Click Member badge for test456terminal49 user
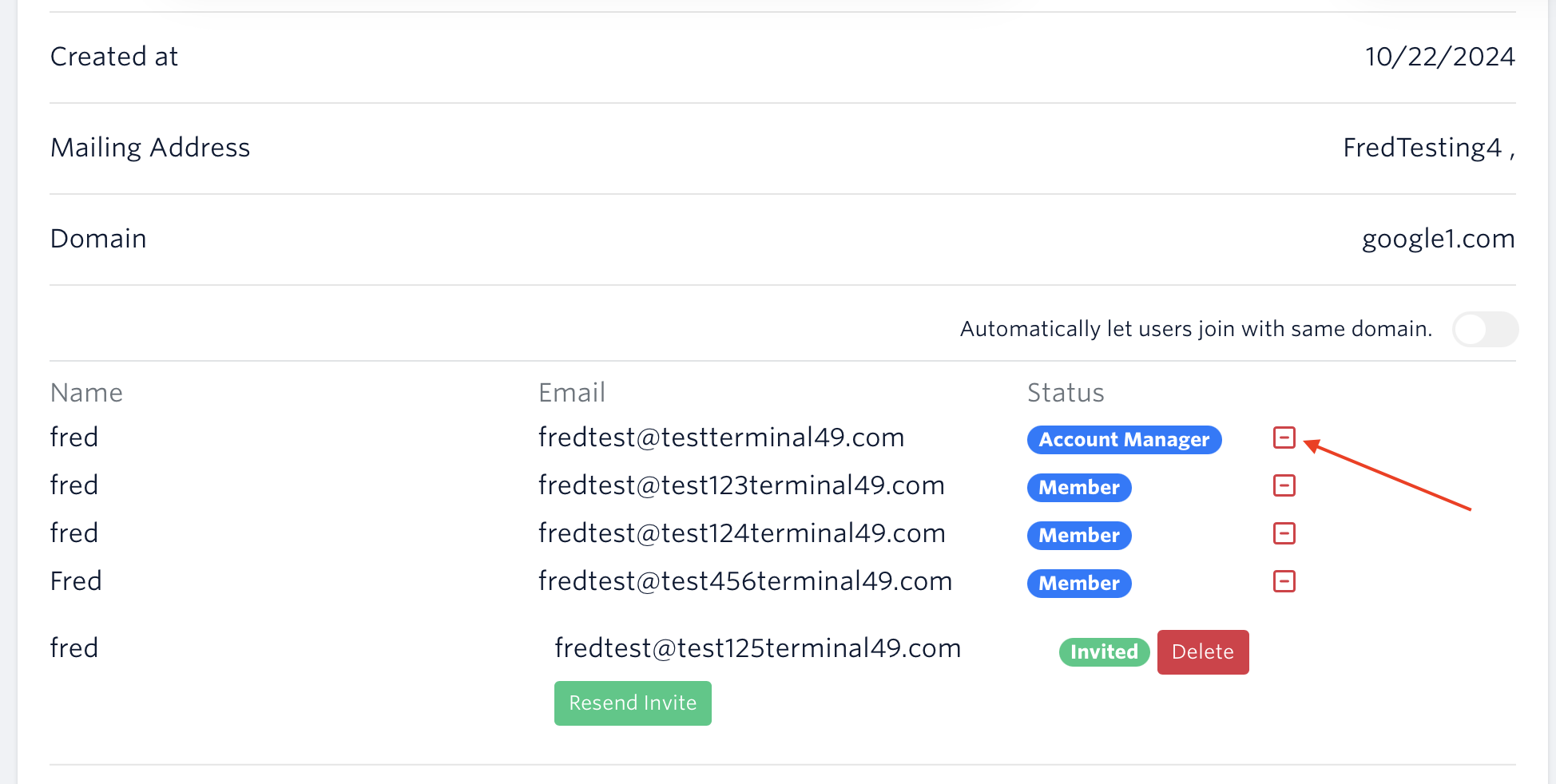This screenshot has width=1556, height=784. pyautogui.click(x=1078, y=584)
